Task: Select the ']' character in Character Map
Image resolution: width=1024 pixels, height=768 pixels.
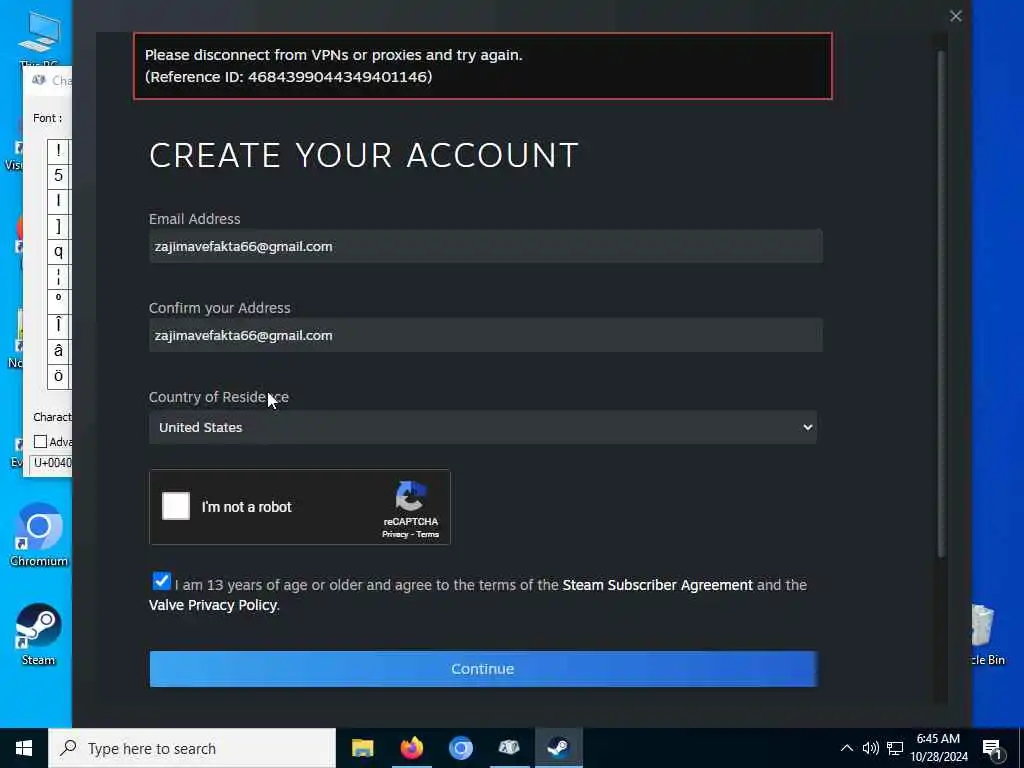Action: 58,226
